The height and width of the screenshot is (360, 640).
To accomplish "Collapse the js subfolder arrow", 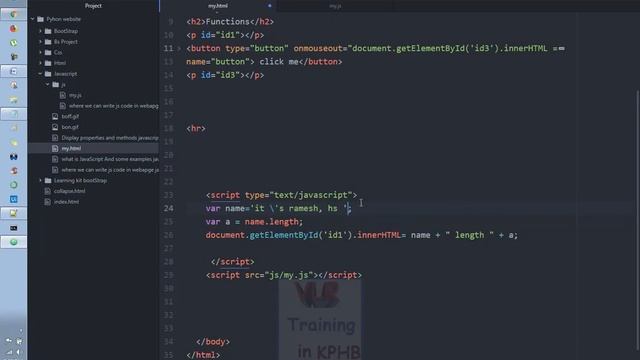I will point(48,84).
